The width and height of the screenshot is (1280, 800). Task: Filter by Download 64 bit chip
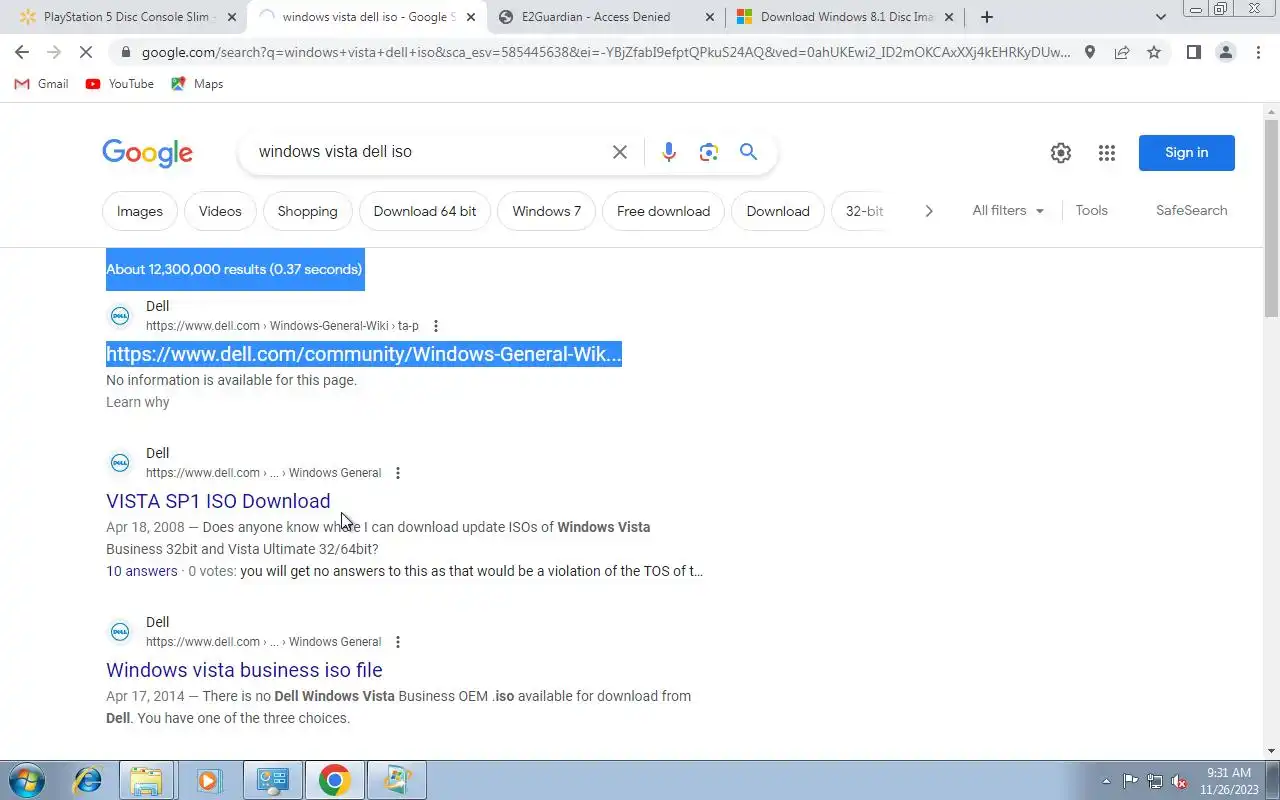coord(425,211)
